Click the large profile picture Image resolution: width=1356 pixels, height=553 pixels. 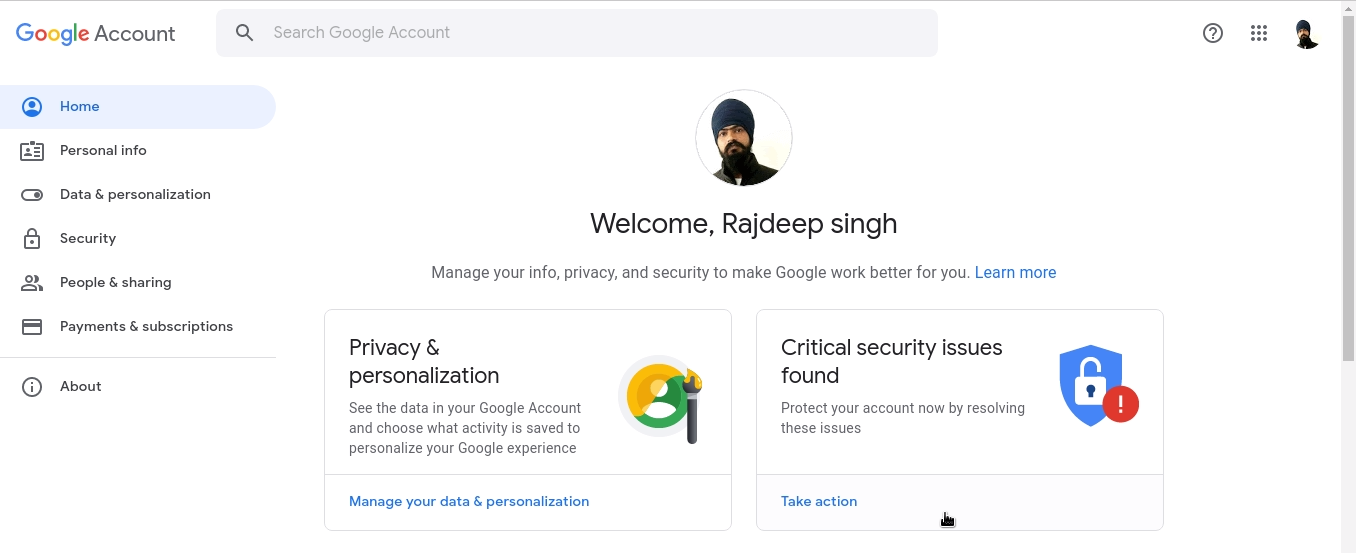tap(744, 138)
